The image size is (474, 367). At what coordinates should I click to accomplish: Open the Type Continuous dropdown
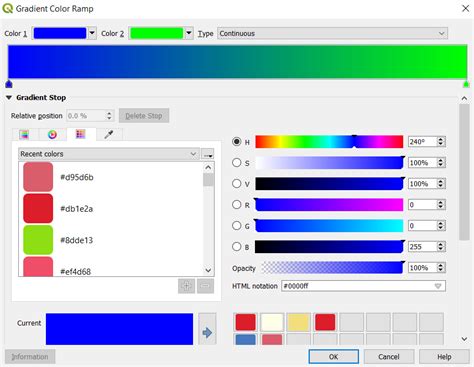pos(332,33)
